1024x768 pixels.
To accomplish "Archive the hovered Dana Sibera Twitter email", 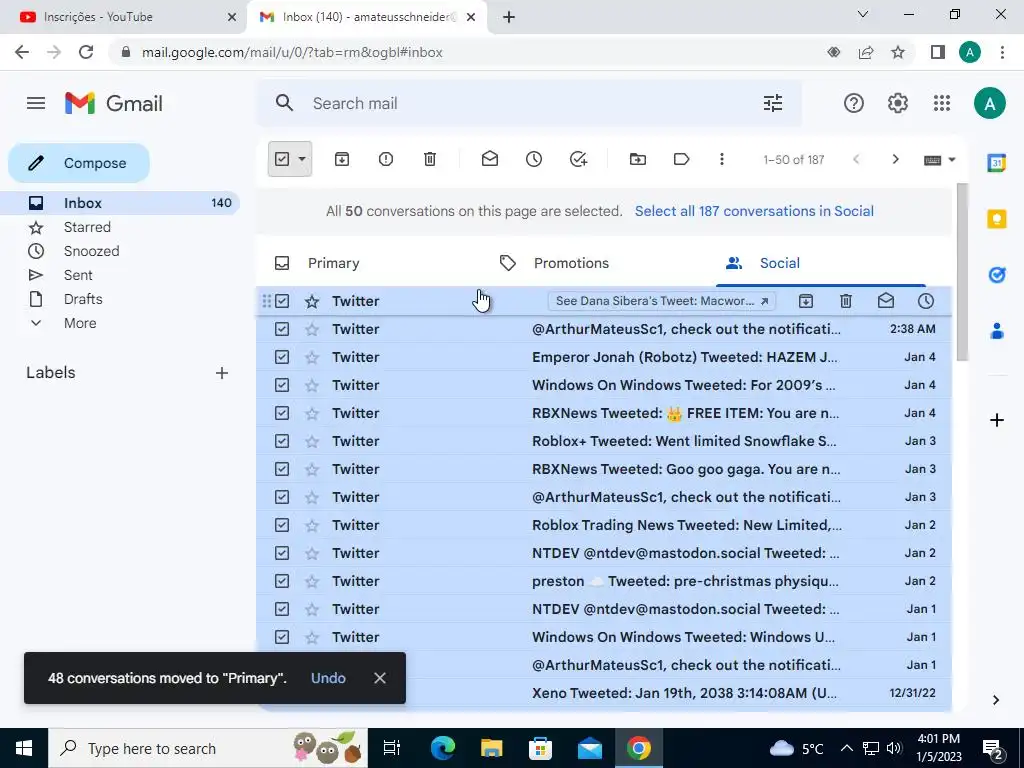I will click(806, 301).
